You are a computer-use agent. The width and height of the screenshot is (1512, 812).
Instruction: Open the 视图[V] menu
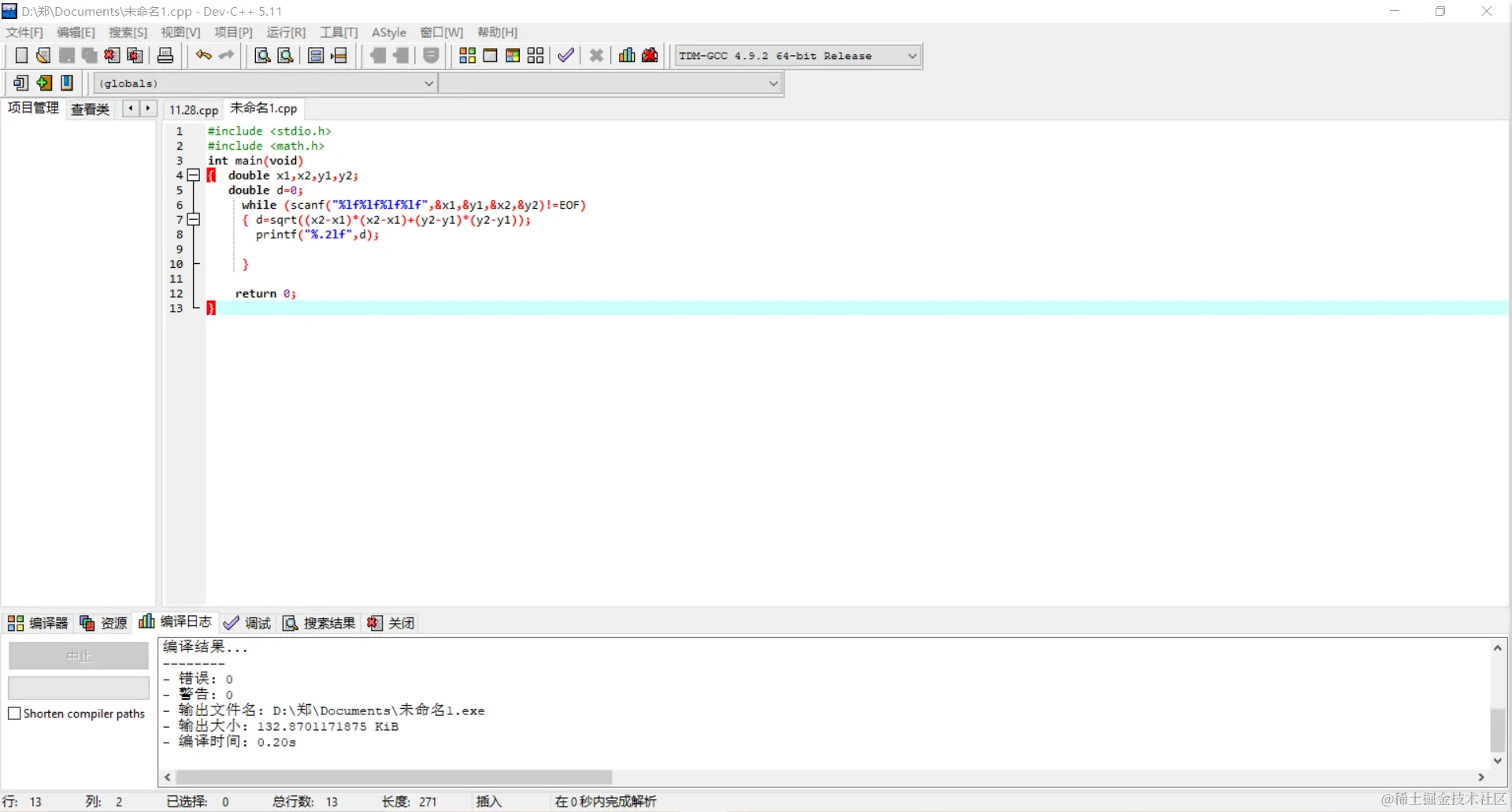180,32
